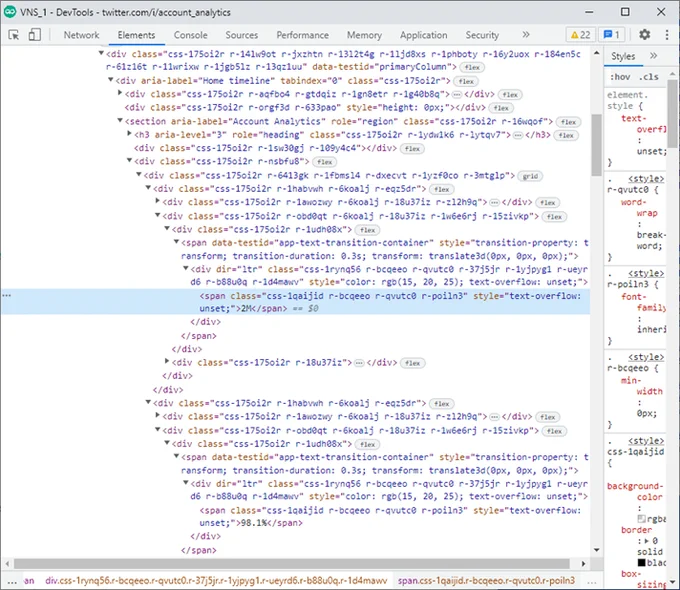
Task: Switch to the Network tab
Action: click(x=81, y=35)
